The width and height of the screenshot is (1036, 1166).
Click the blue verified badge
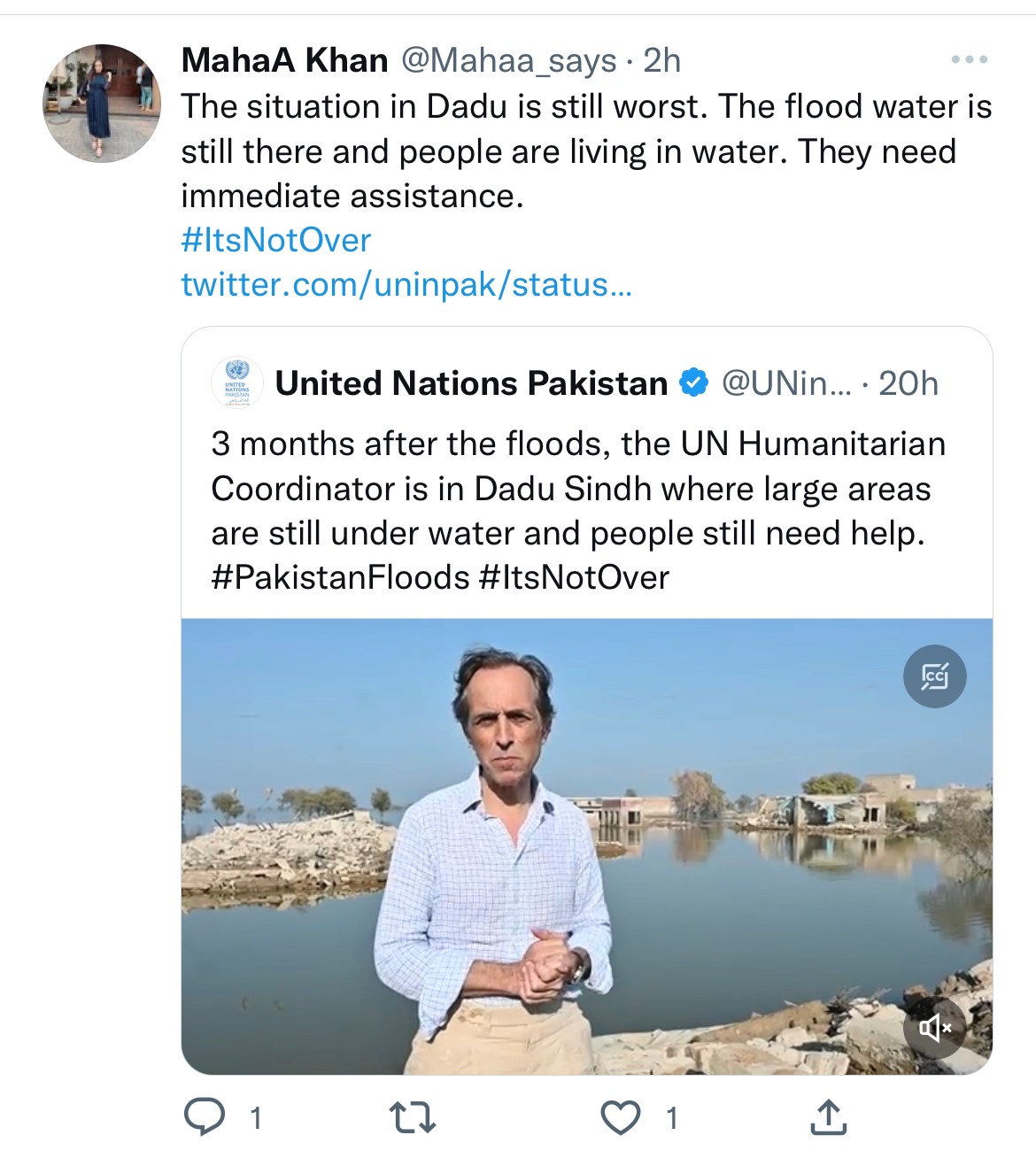[x=693, y=383]
